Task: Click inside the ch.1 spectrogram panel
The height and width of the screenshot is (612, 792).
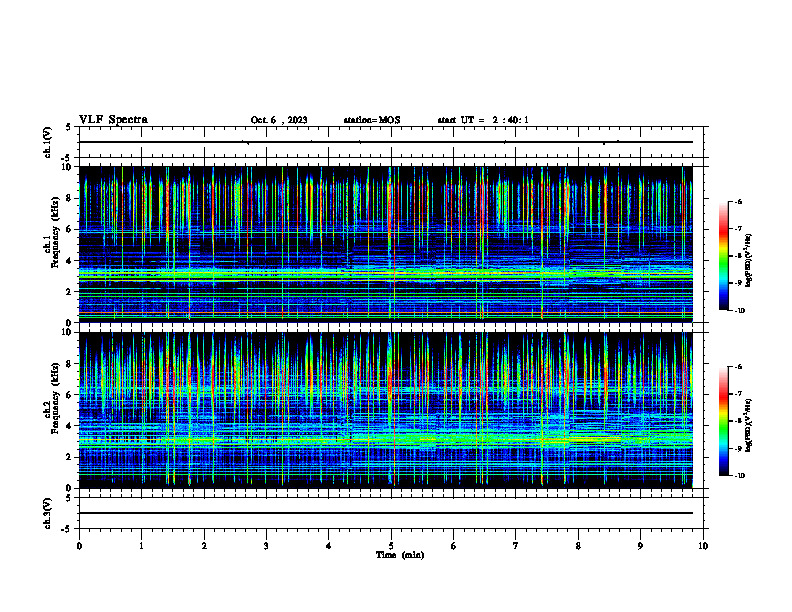Action: click(x=386, y=244)
